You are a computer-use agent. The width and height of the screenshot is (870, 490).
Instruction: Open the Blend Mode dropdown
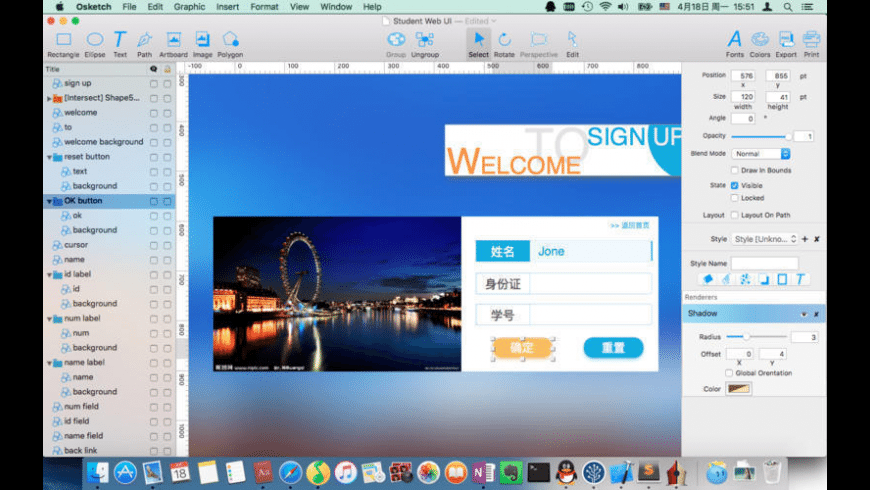tap(761, 154)
